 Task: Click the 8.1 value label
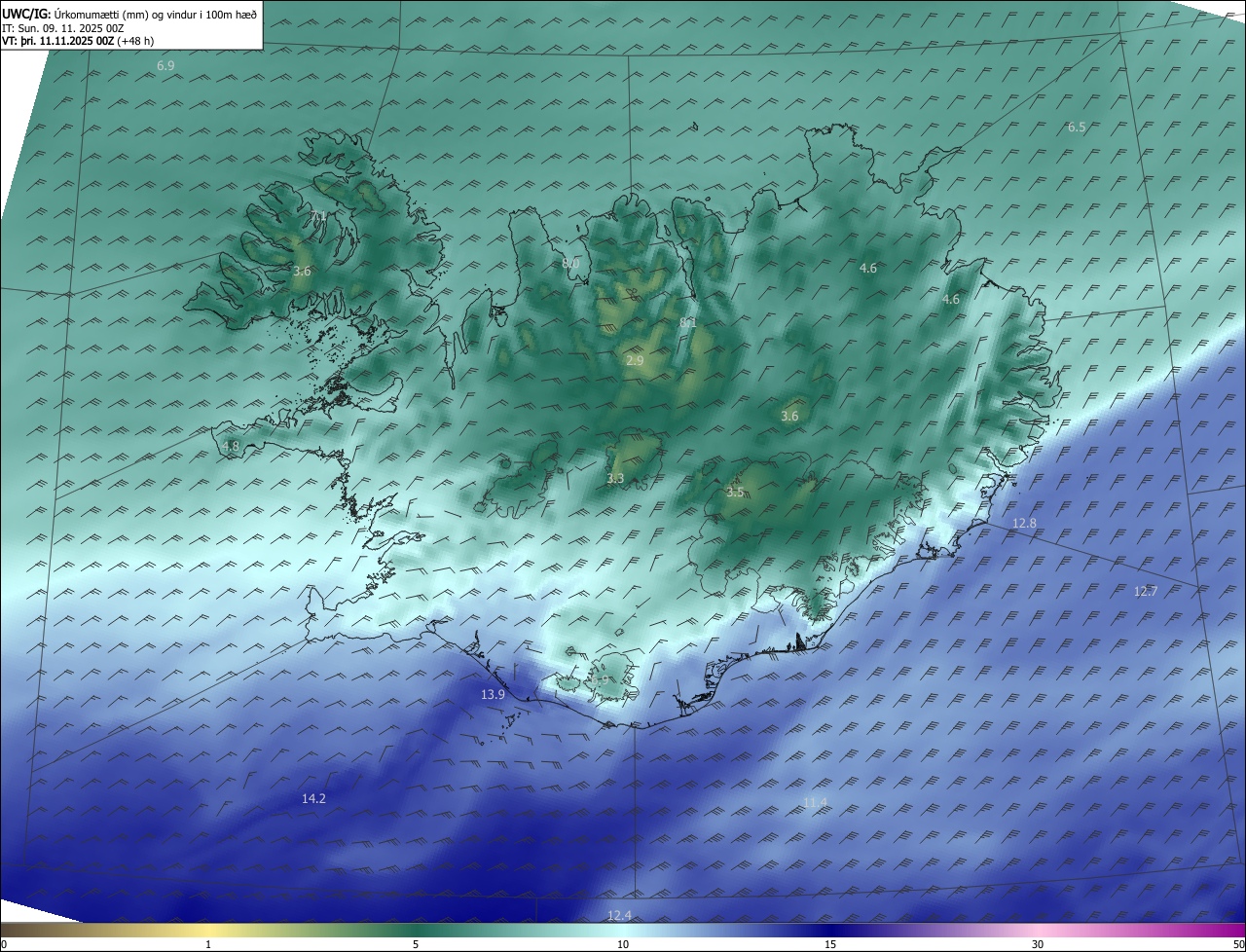click(688, 322)
